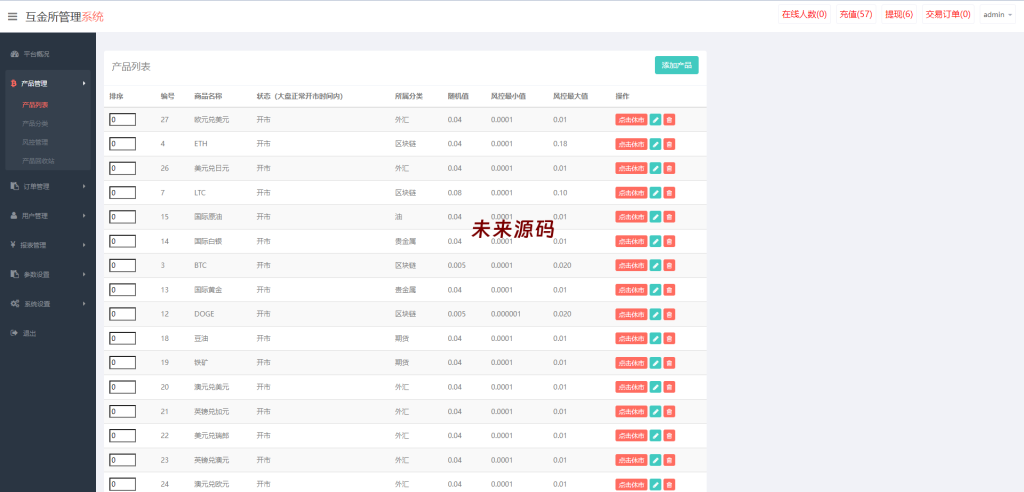Viewport: 1024px width, 492px height.
Task: Open the 在线人数(0) indicator
Action: 804,14
